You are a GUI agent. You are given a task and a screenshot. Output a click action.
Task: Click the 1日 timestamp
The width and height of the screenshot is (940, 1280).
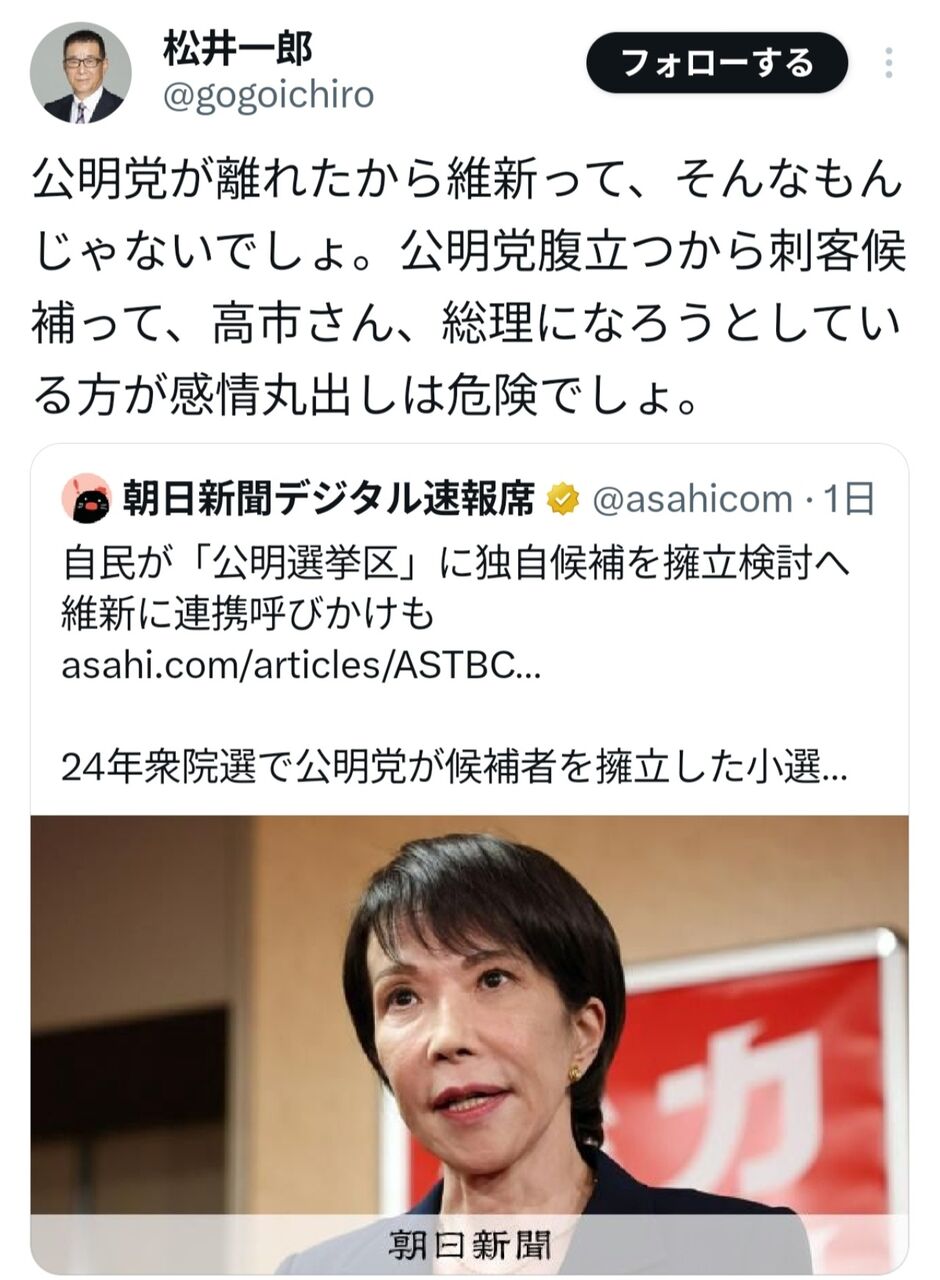[x=849, y=498]
